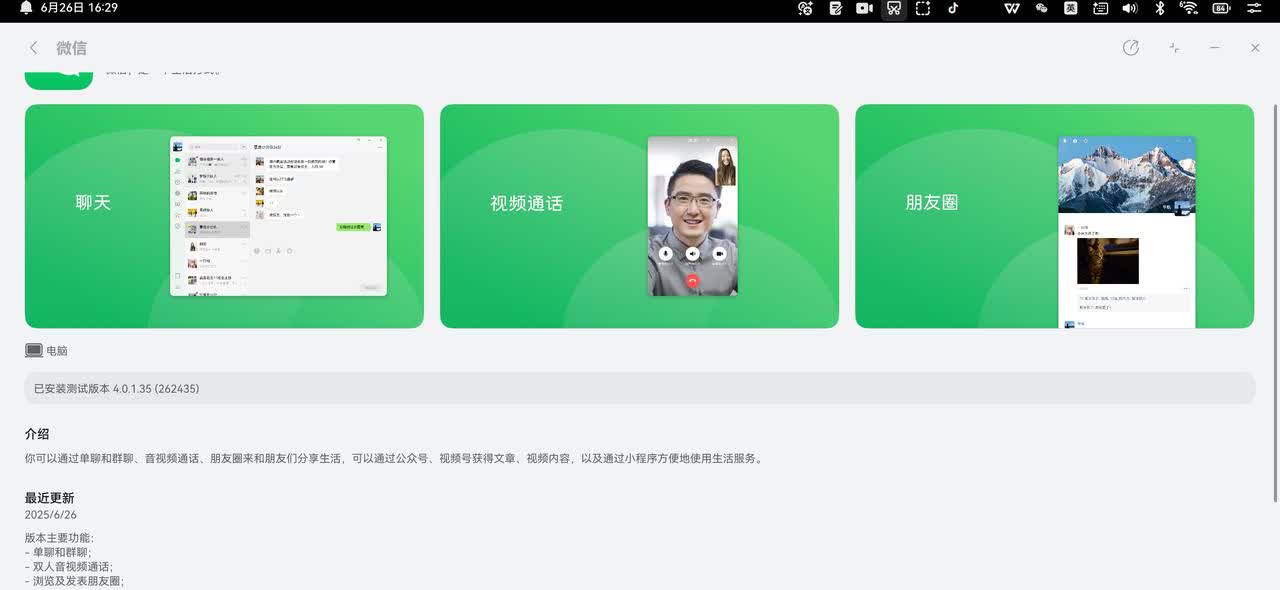Viewport: 1280px width, 590px height.
Task: Click the computer icon beside 电脑
Action: click(34, 351)
